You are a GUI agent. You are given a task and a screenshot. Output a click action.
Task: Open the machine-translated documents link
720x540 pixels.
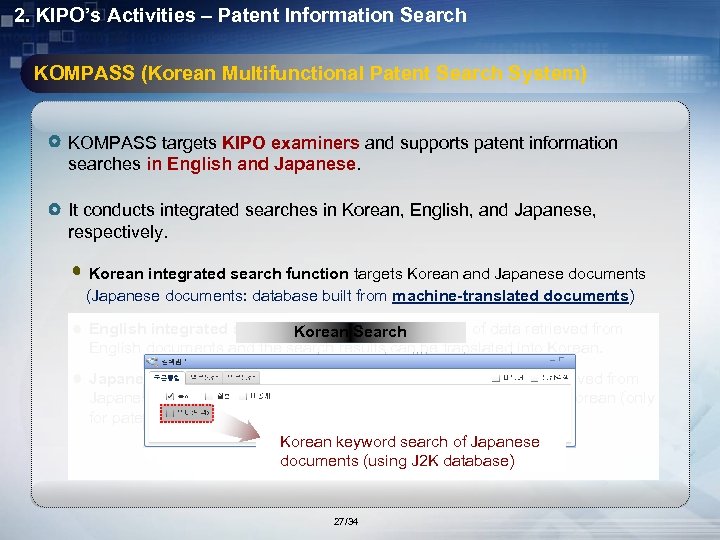(x=510, y=296)
